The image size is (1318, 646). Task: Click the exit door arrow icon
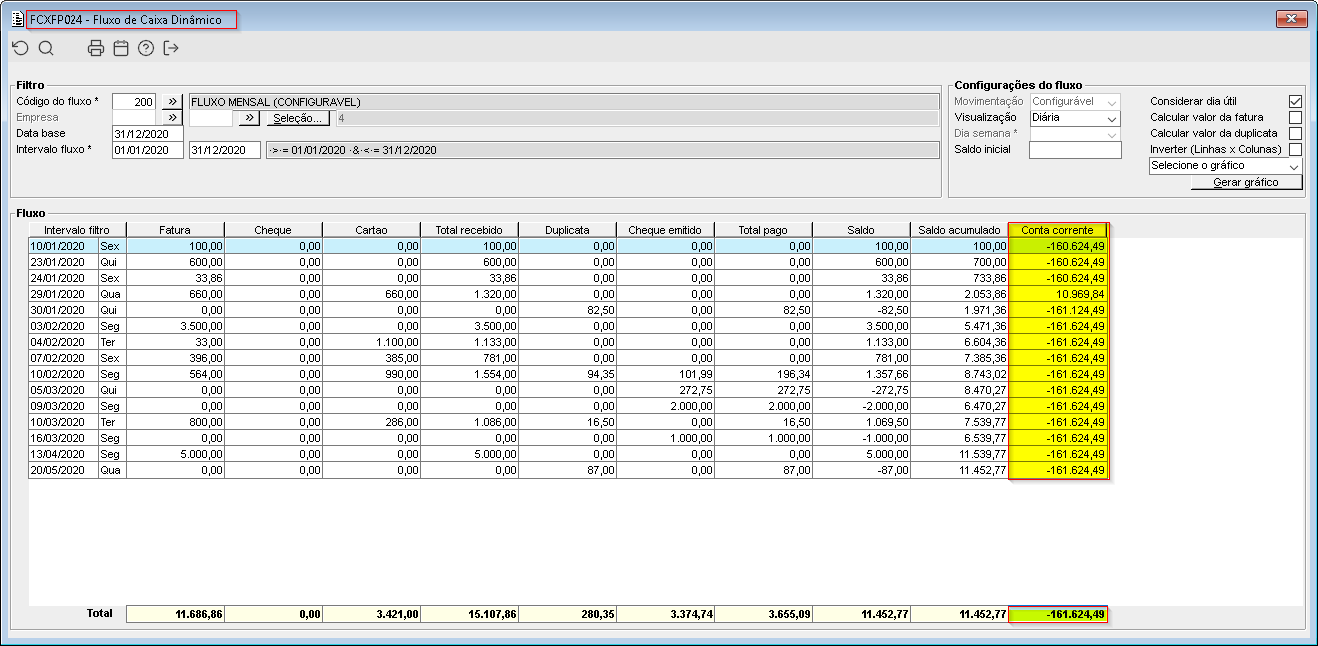pyautogui.click(x=171, y=48)
